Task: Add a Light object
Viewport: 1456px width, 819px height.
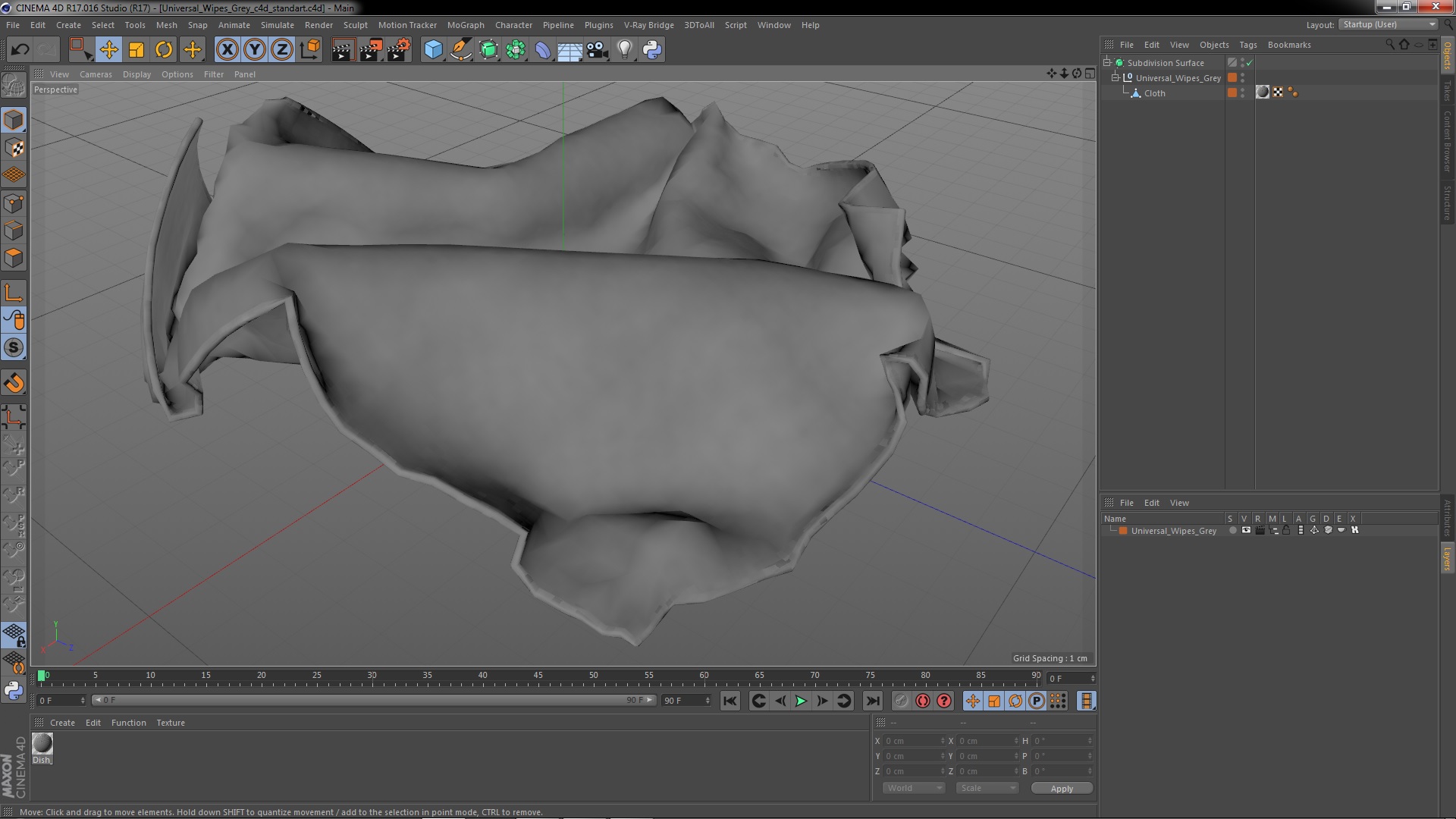Action: pos(625,50)
